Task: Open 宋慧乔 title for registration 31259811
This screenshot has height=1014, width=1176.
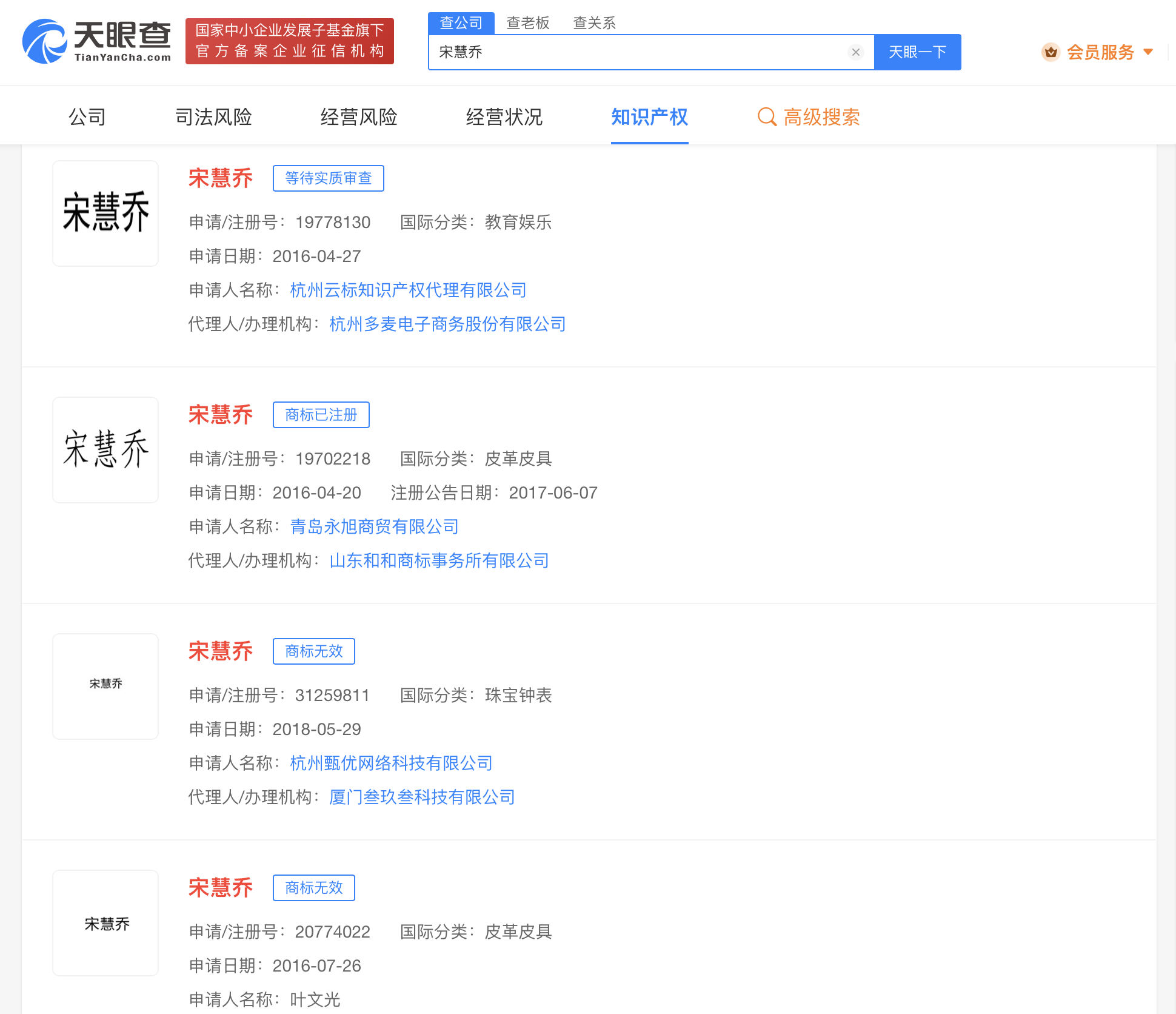Action: (x=221, y=651)
